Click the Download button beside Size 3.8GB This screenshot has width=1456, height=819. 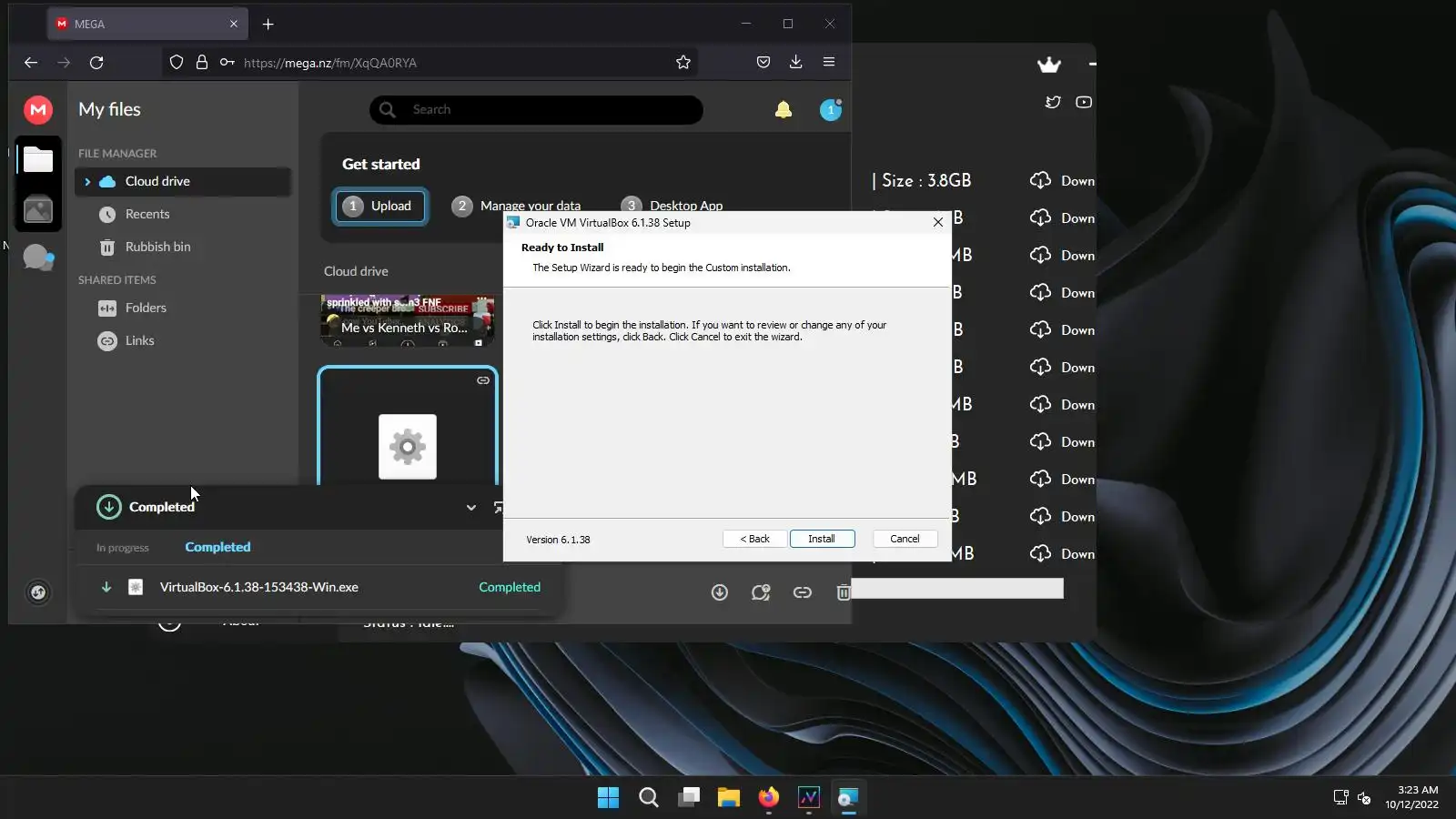click(1062, 181)
